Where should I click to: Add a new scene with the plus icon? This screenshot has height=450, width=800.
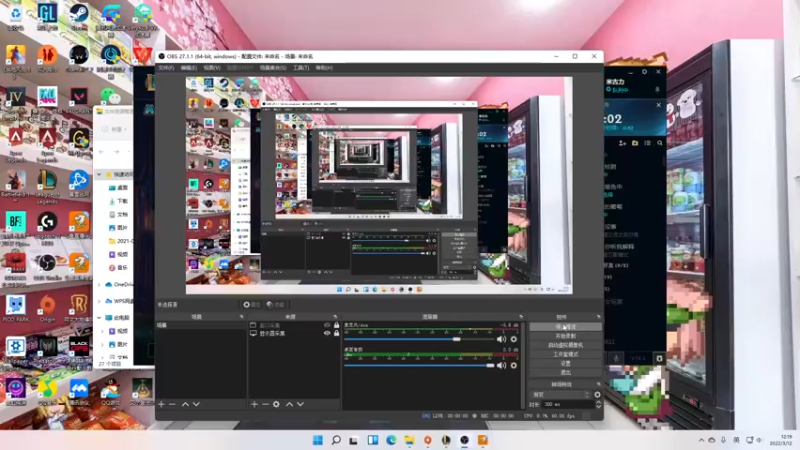(x=161, y=404)
